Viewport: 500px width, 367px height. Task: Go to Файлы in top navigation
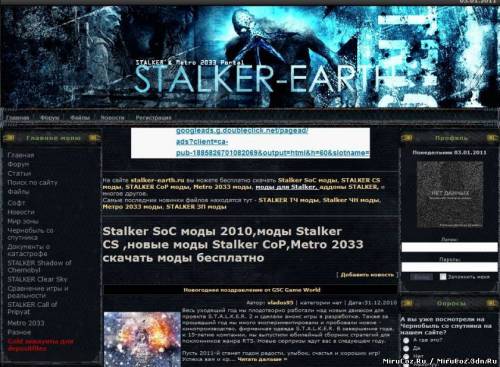(80, 118)
